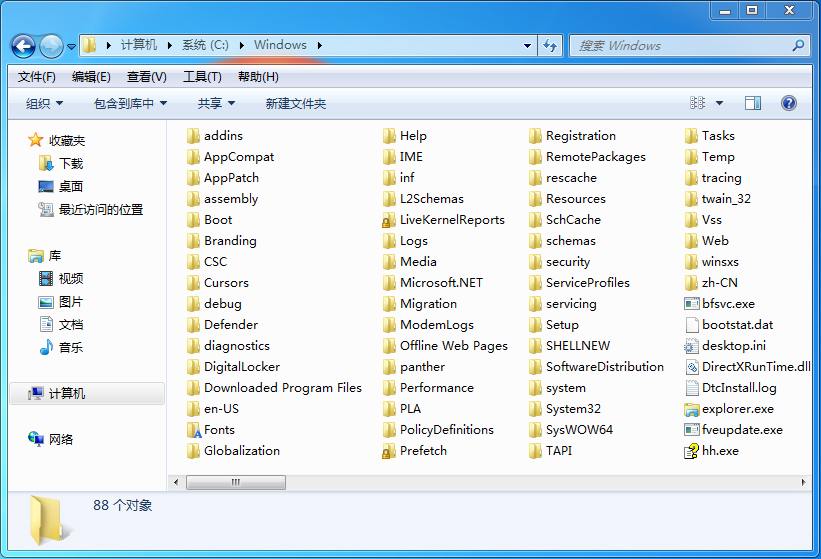Select the hh.exe help file icon
This screenshot has width=821, height=559.
[x=692, y=451]
